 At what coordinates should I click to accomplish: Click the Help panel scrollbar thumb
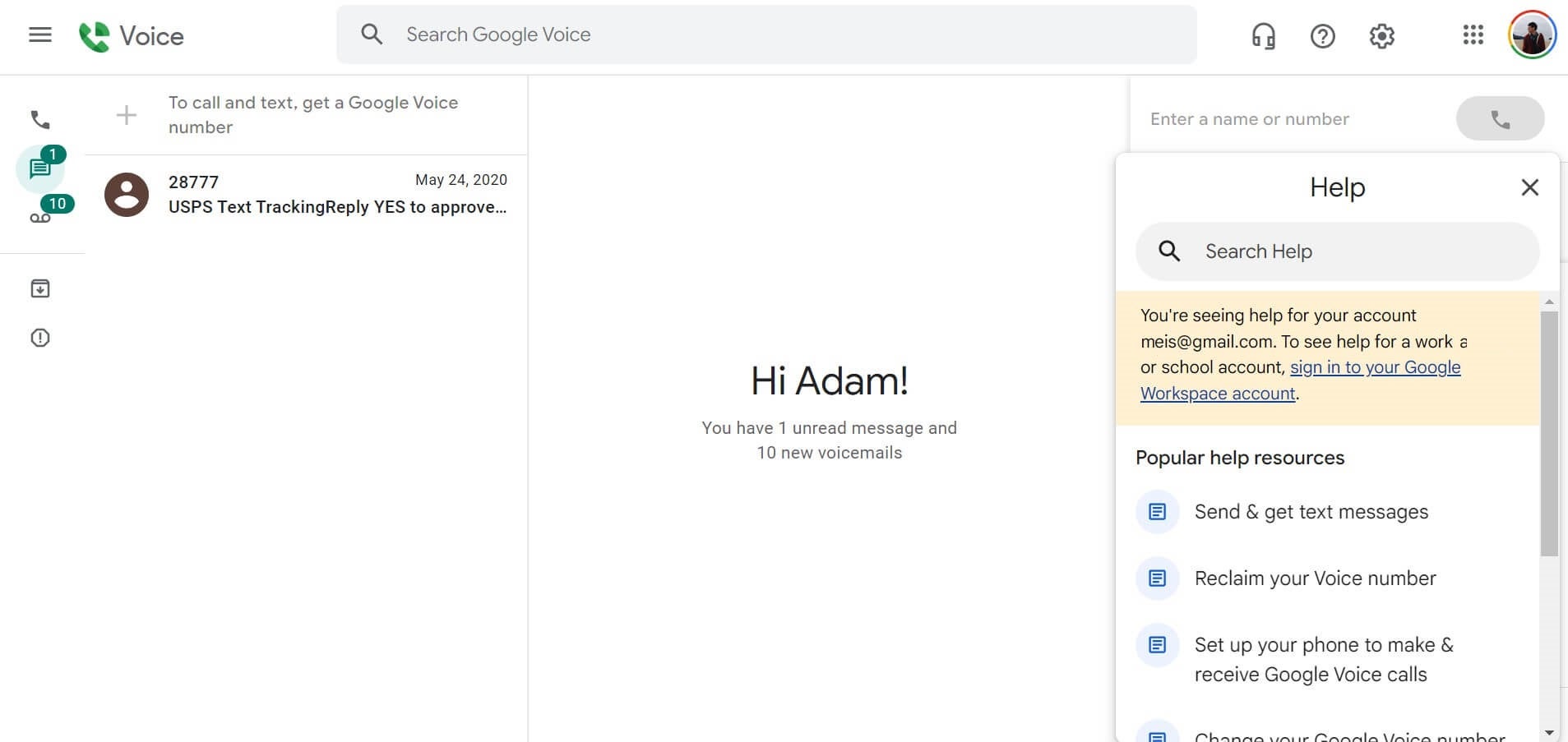point(1549,434)
